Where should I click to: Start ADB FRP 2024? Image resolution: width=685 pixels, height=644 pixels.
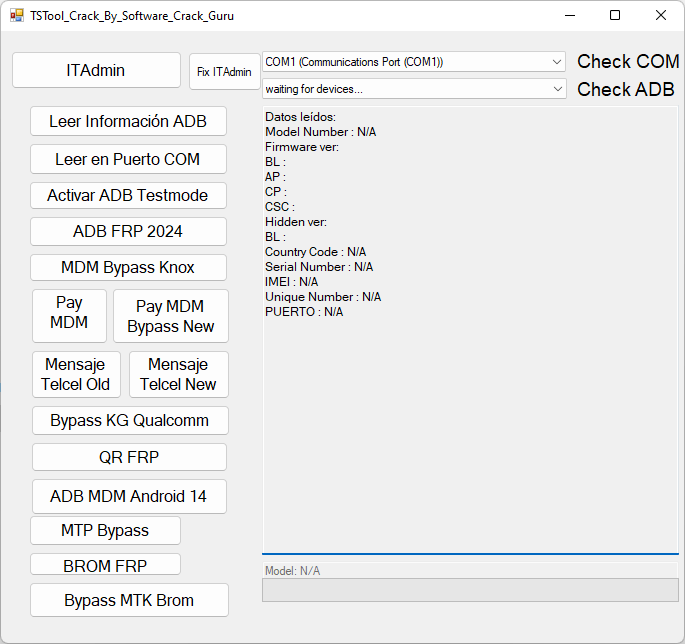(x=128, y=232)
